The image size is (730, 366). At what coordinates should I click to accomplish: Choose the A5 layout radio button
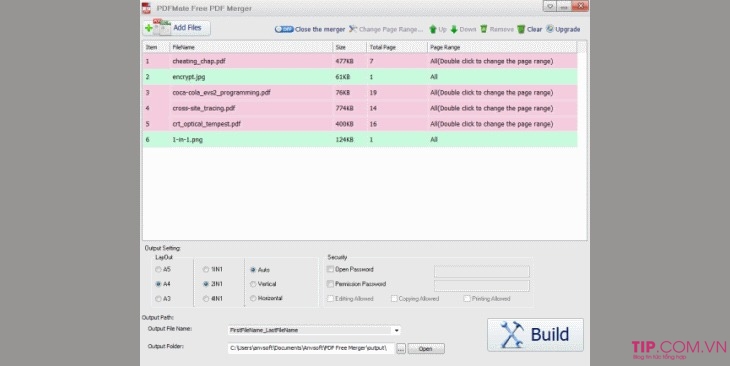pos(158,270)
